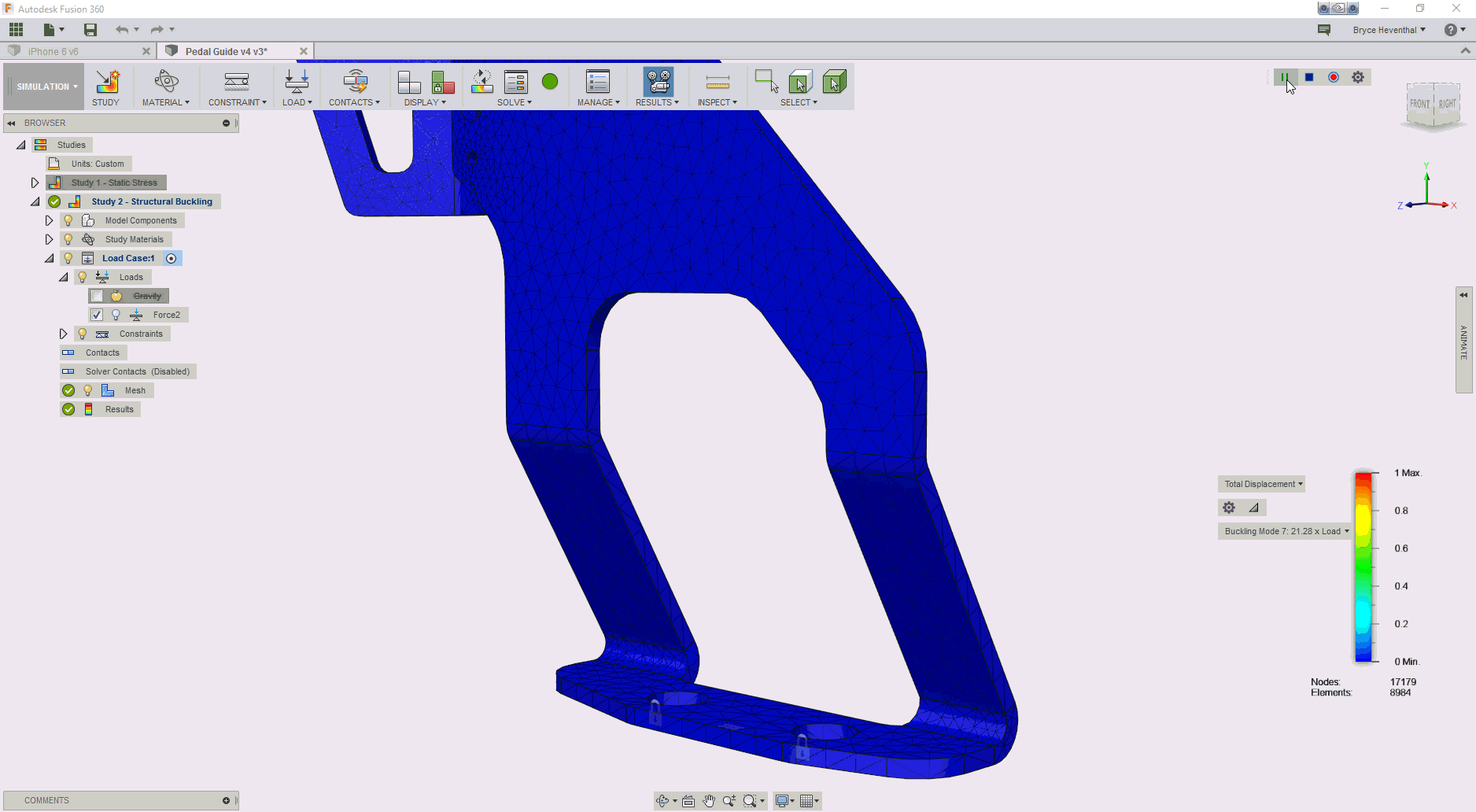The image size is (1476, 812).
Task: Expand the Study Materials node
Action: 49,239
